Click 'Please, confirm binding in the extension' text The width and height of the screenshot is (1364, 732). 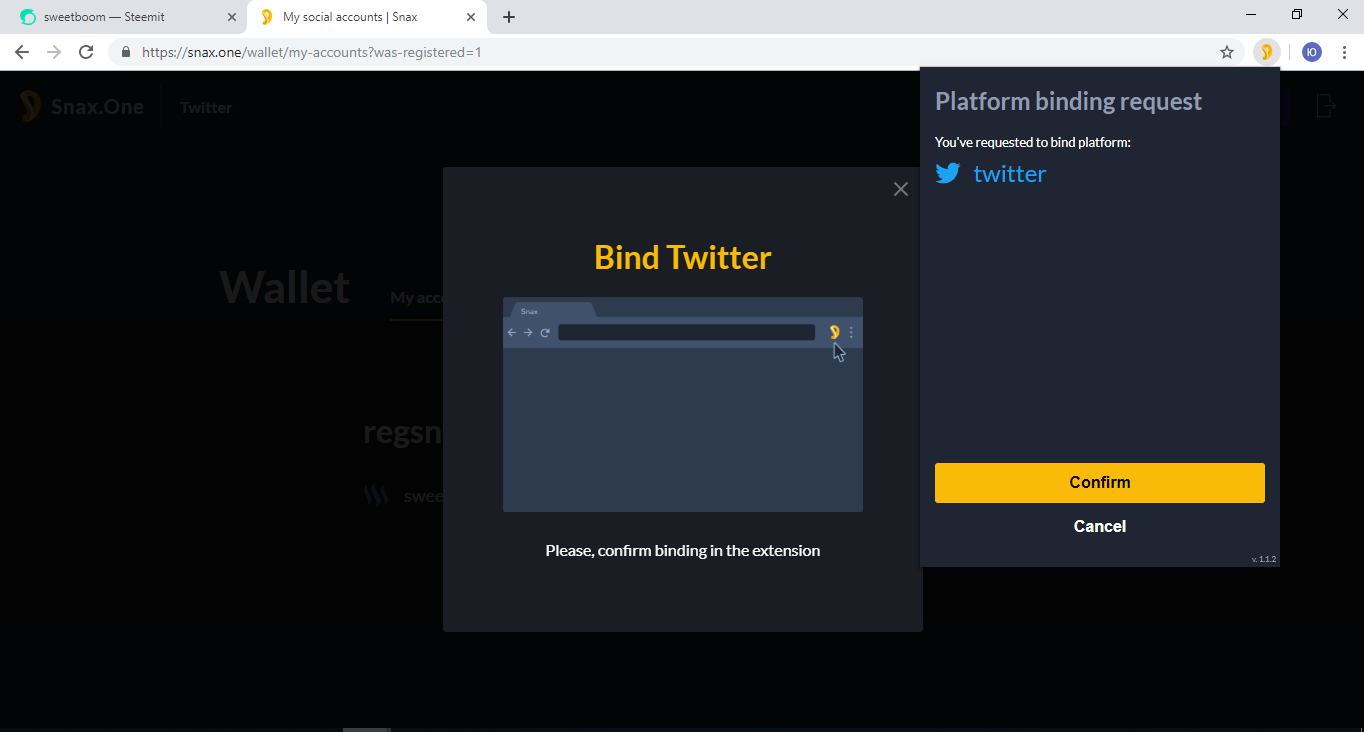[x=683, y=551]
